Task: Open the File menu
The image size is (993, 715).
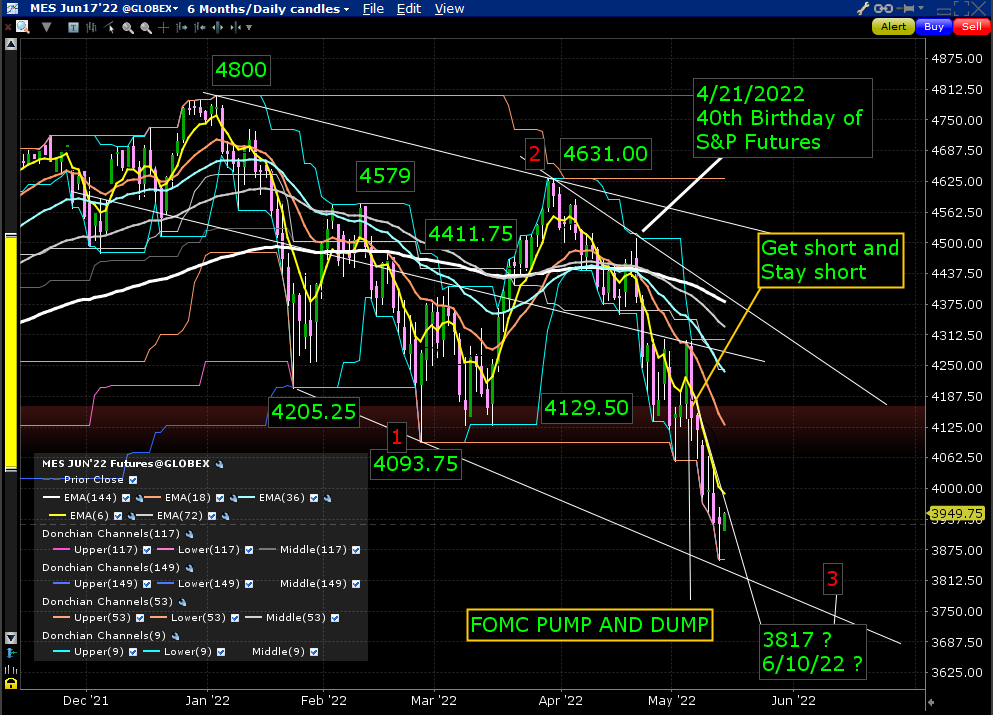Action: (373, 9)
